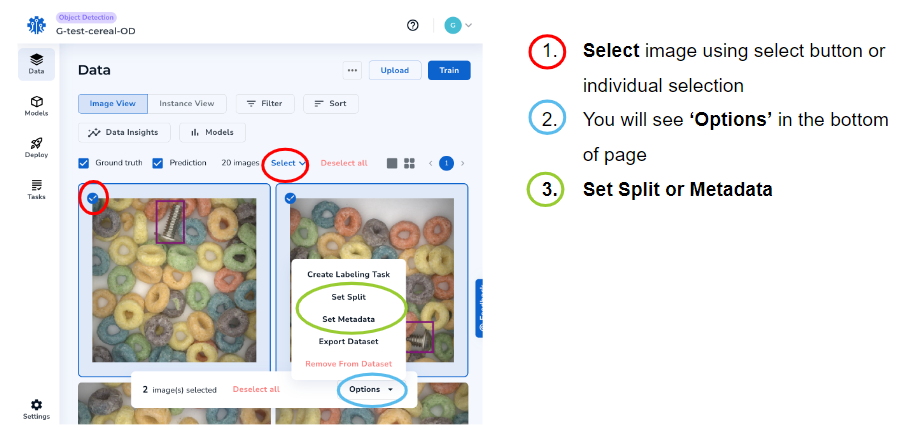Open the user avatar menu

458,25
